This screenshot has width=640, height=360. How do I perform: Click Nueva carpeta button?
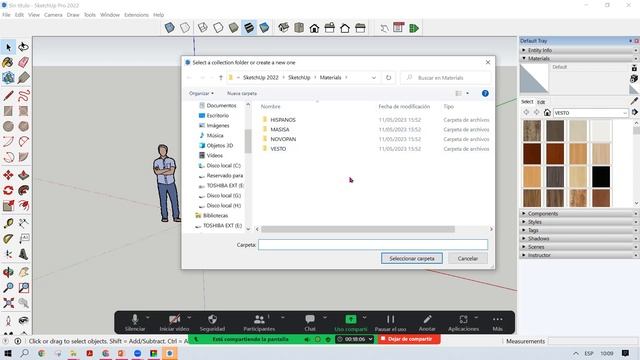(242, 93)
